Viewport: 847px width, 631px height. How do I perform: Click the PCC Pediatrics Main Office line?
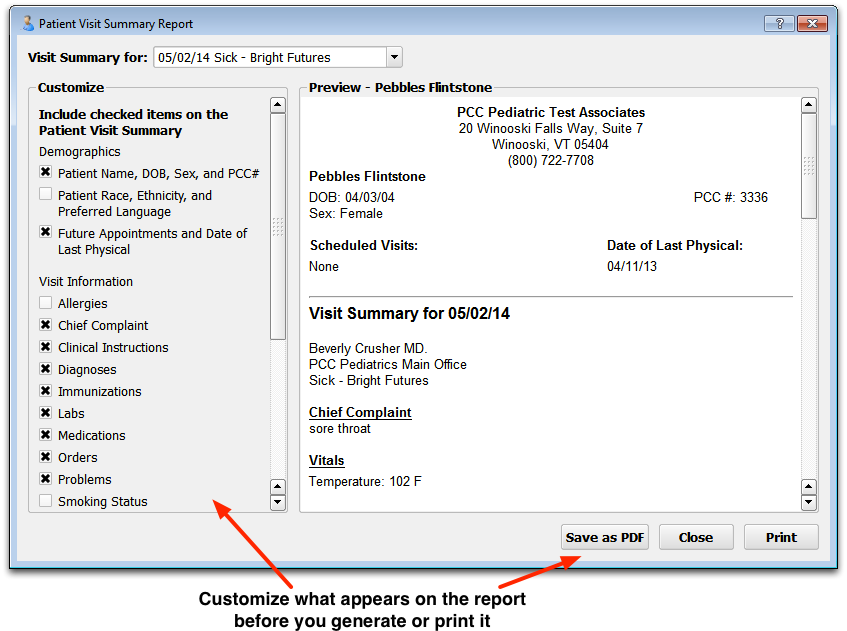point(388,364)
